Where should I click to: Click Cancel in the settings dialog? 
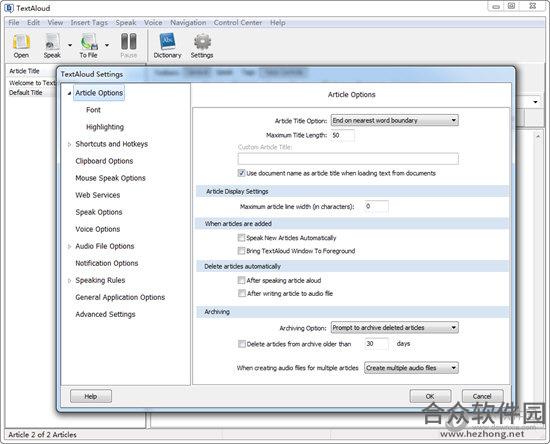(x=482, y=396)
